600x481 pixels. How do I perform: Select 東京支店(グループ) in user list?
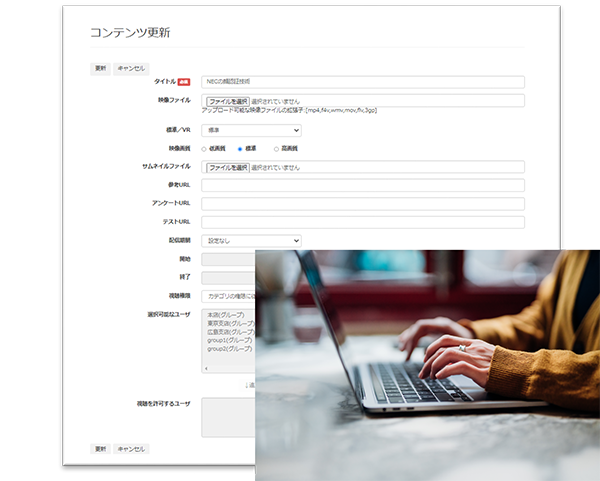[x=231, y=323]
